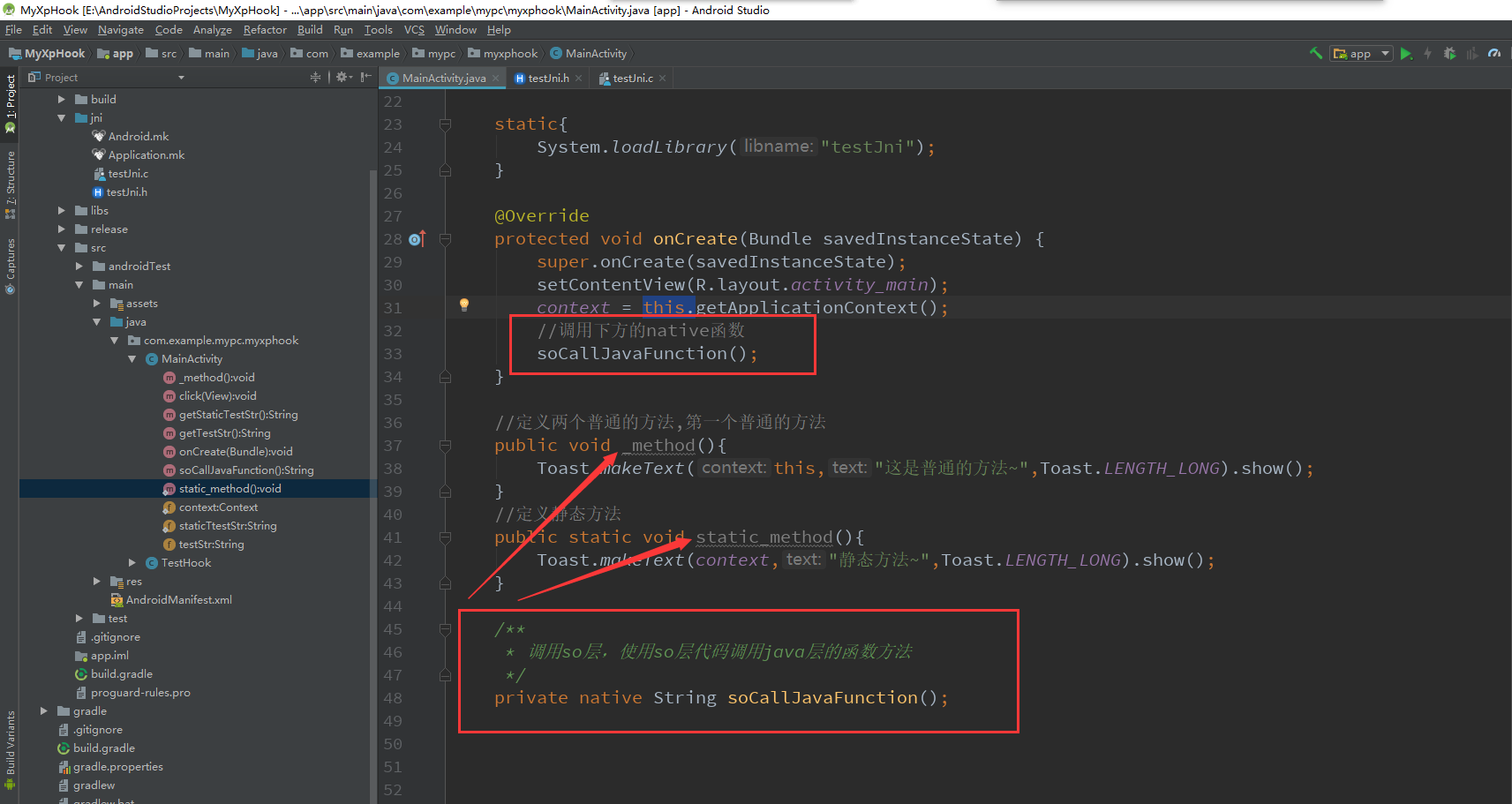
Task: Expand the res folder
Action: pyautogui.click(x=97, y=581)
